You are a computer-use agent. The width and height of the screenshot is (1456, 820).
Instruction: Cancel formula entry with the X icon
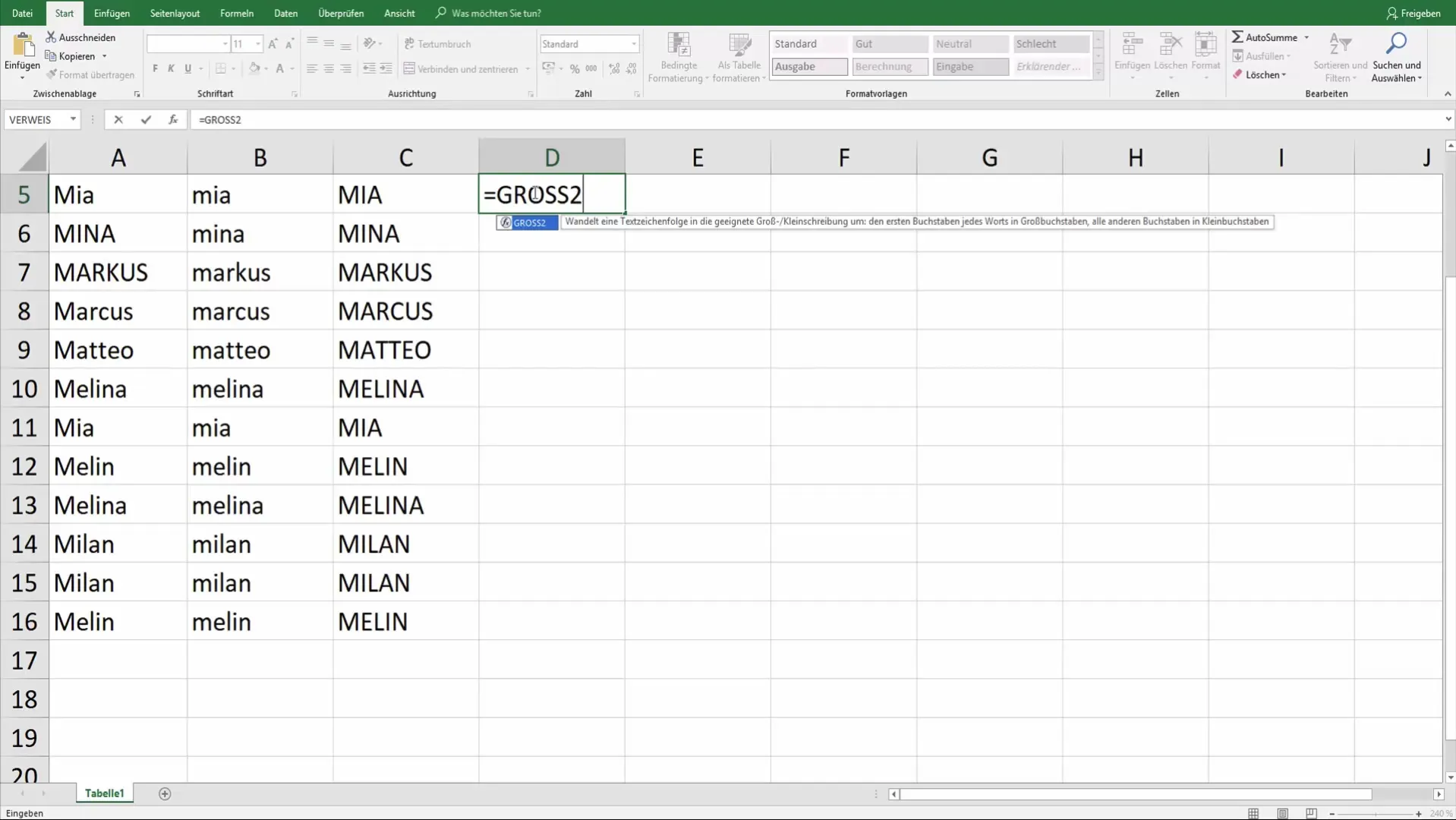tap(118, 119)
